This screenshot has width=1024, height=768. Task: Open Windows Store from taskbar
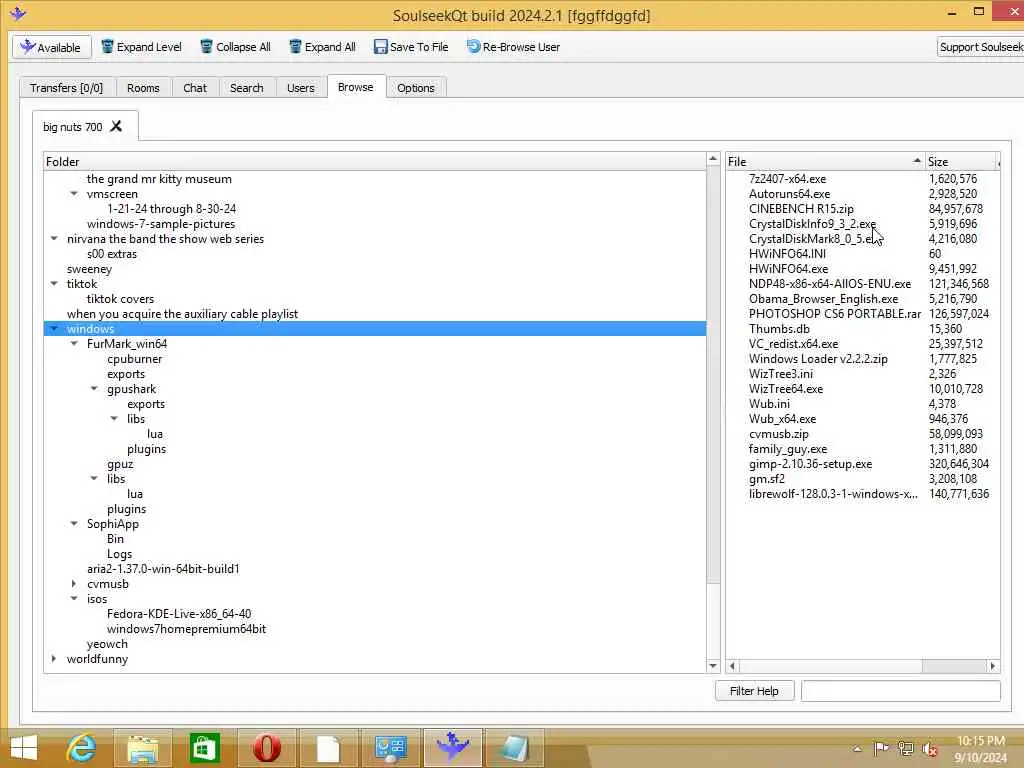pyautogui.click(x=204, y=748)
